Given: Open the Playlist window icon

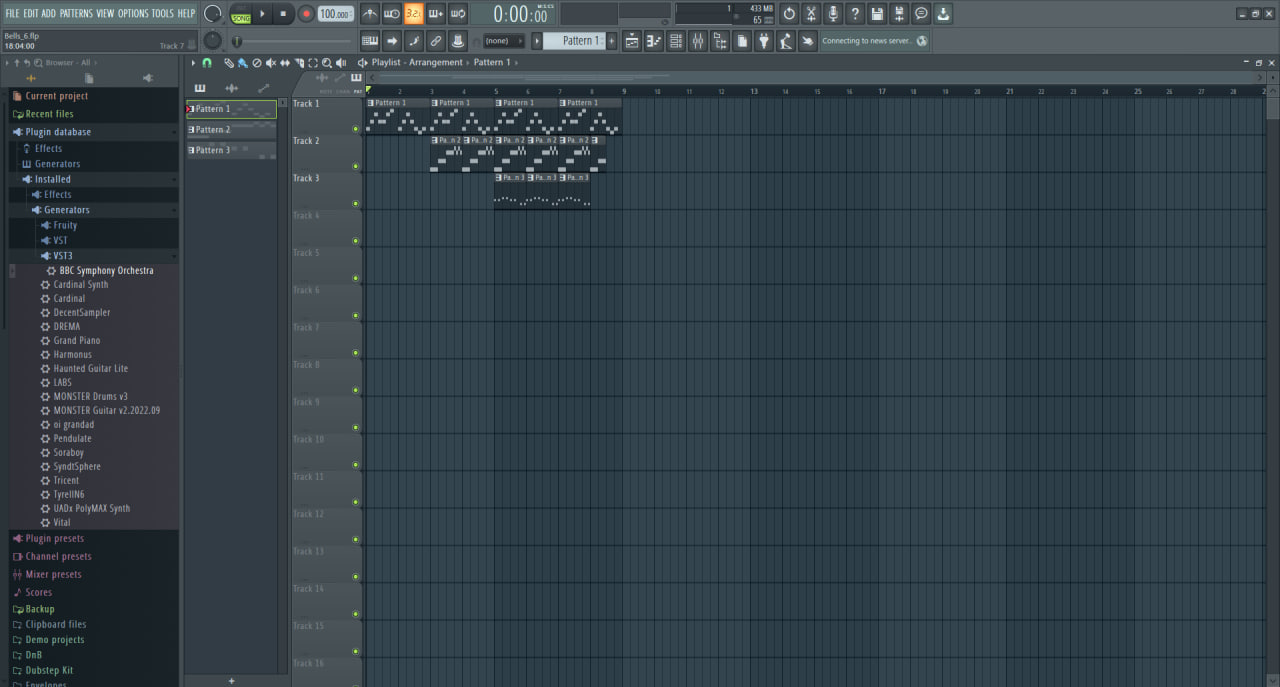Looking at the screenshot, I should (x=632, y=41).
